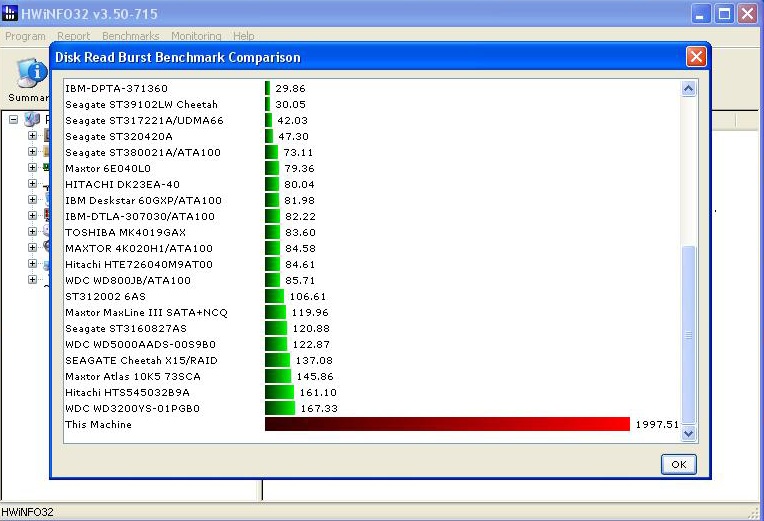Select the IBM-DPTA-371360 entry

[116, 88]
